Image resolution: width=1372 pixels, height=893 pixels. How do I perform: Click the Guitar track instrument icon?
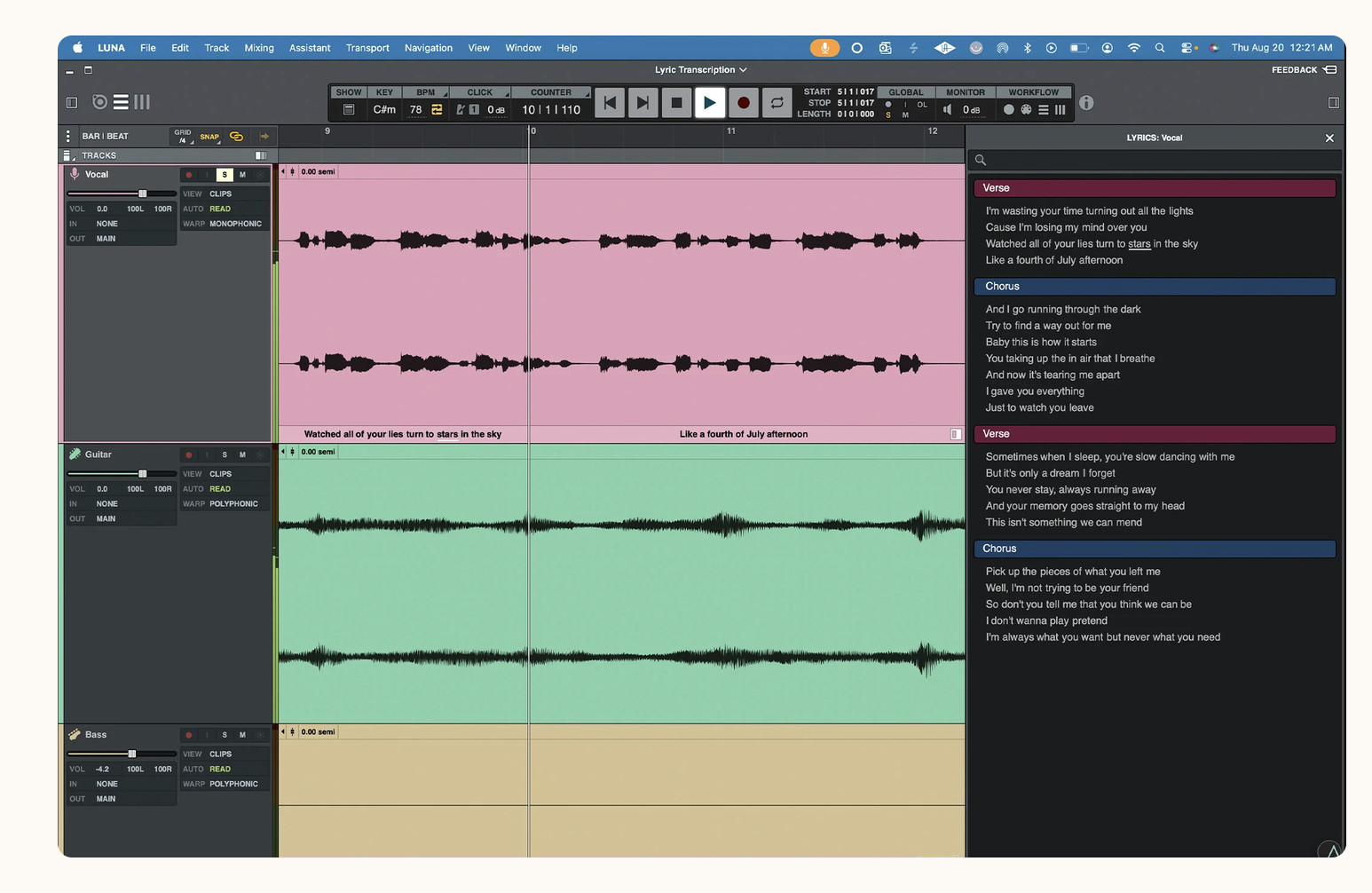(75, 454)
